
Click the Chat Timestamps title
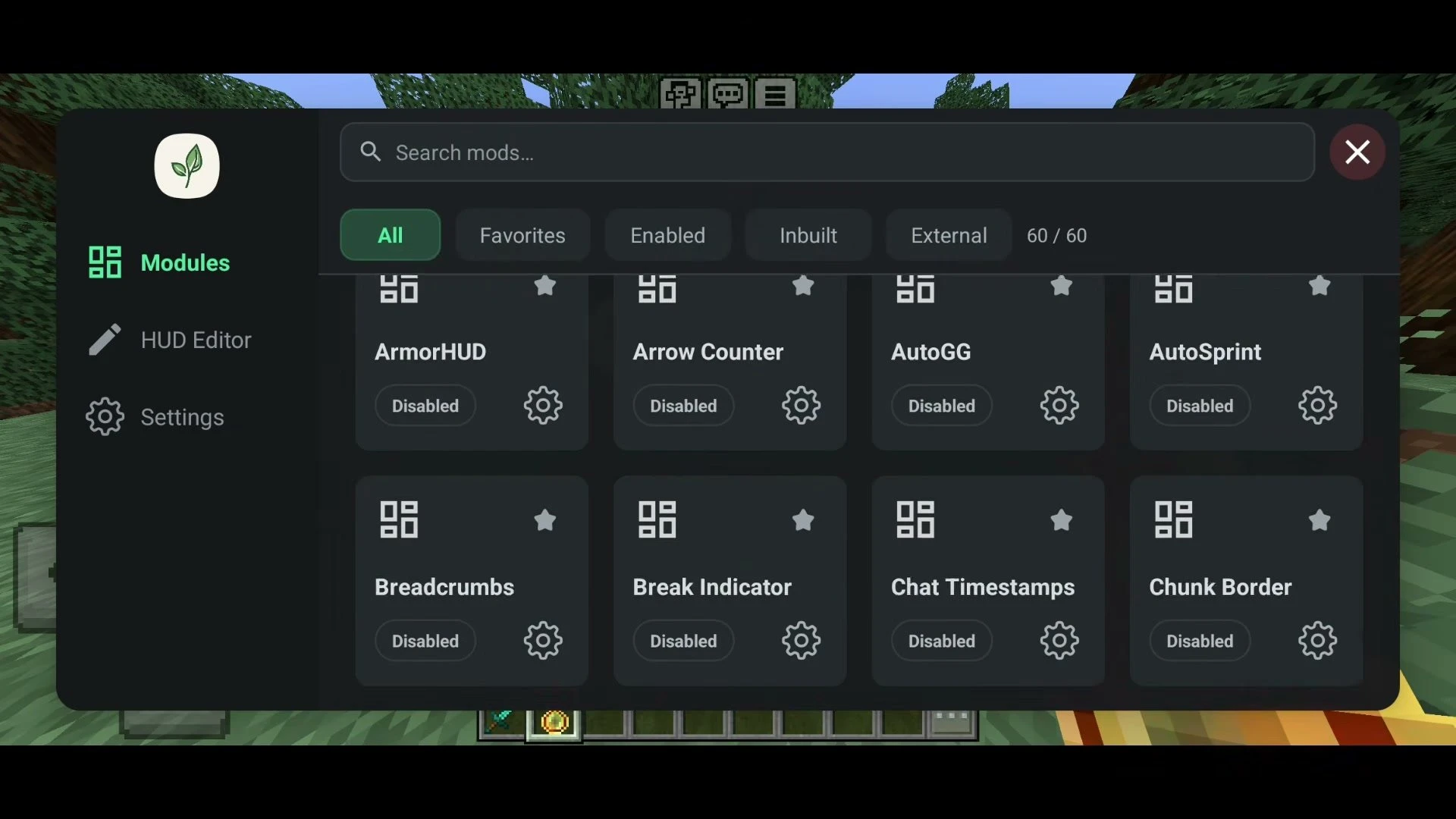coord(983,587)
